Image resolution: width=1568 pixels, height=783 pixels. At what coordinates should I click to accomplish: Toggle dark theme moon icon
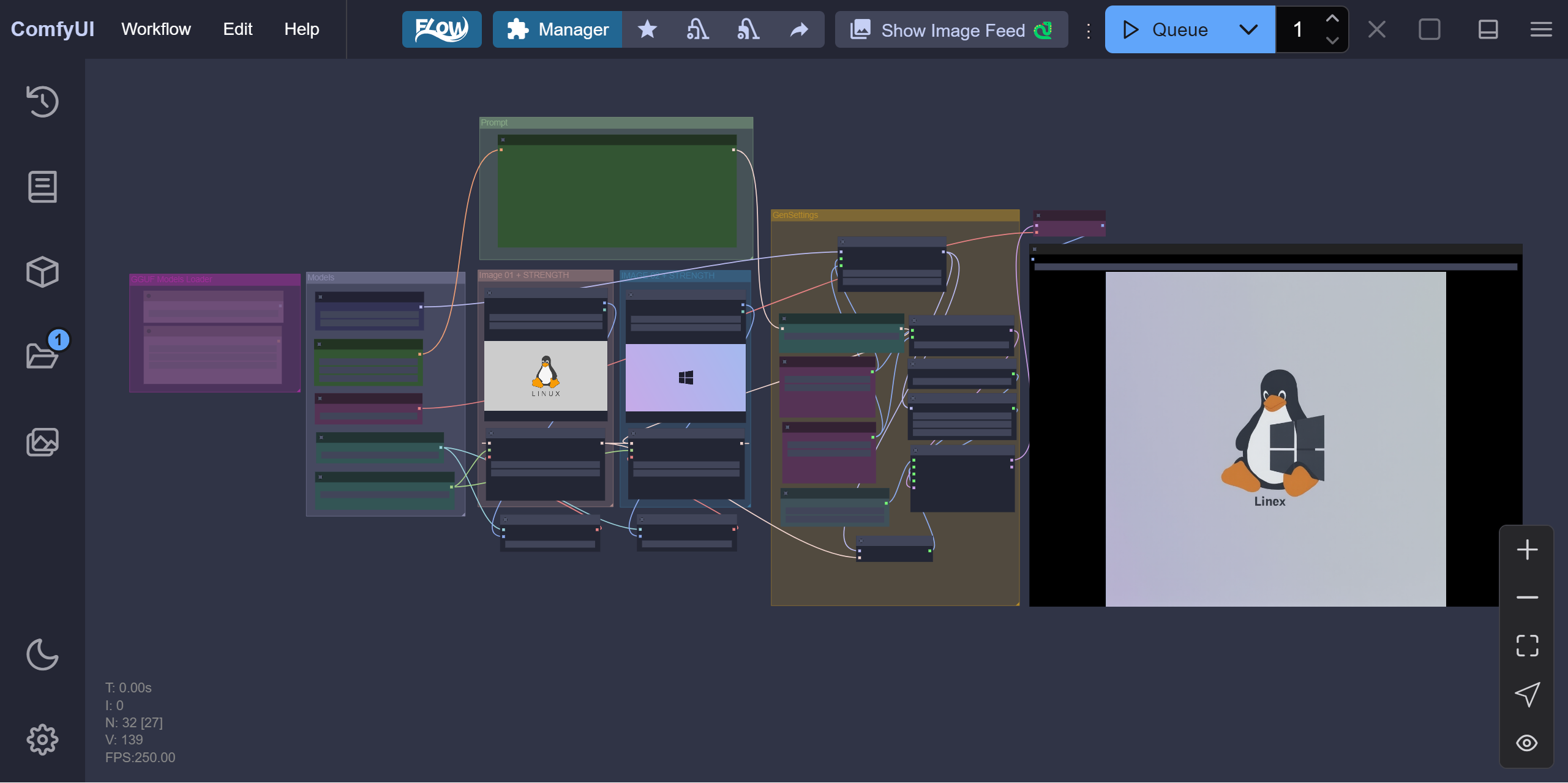(x=42, y=654)
